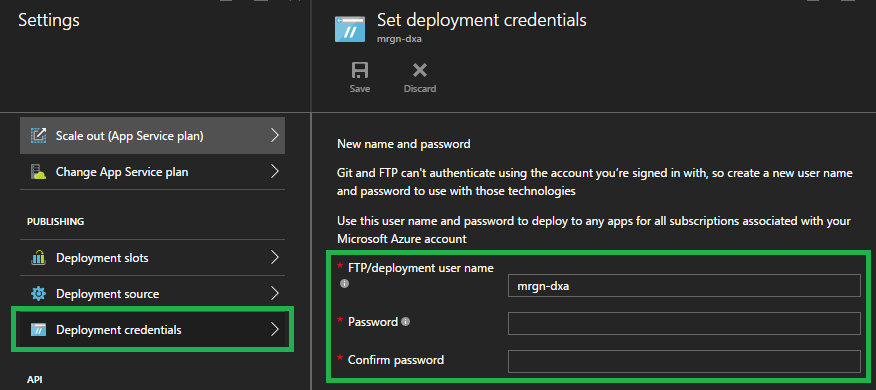Open Deployment source chevron arrow
This screenshot has height=390, width=876.
tap(274, 293)
